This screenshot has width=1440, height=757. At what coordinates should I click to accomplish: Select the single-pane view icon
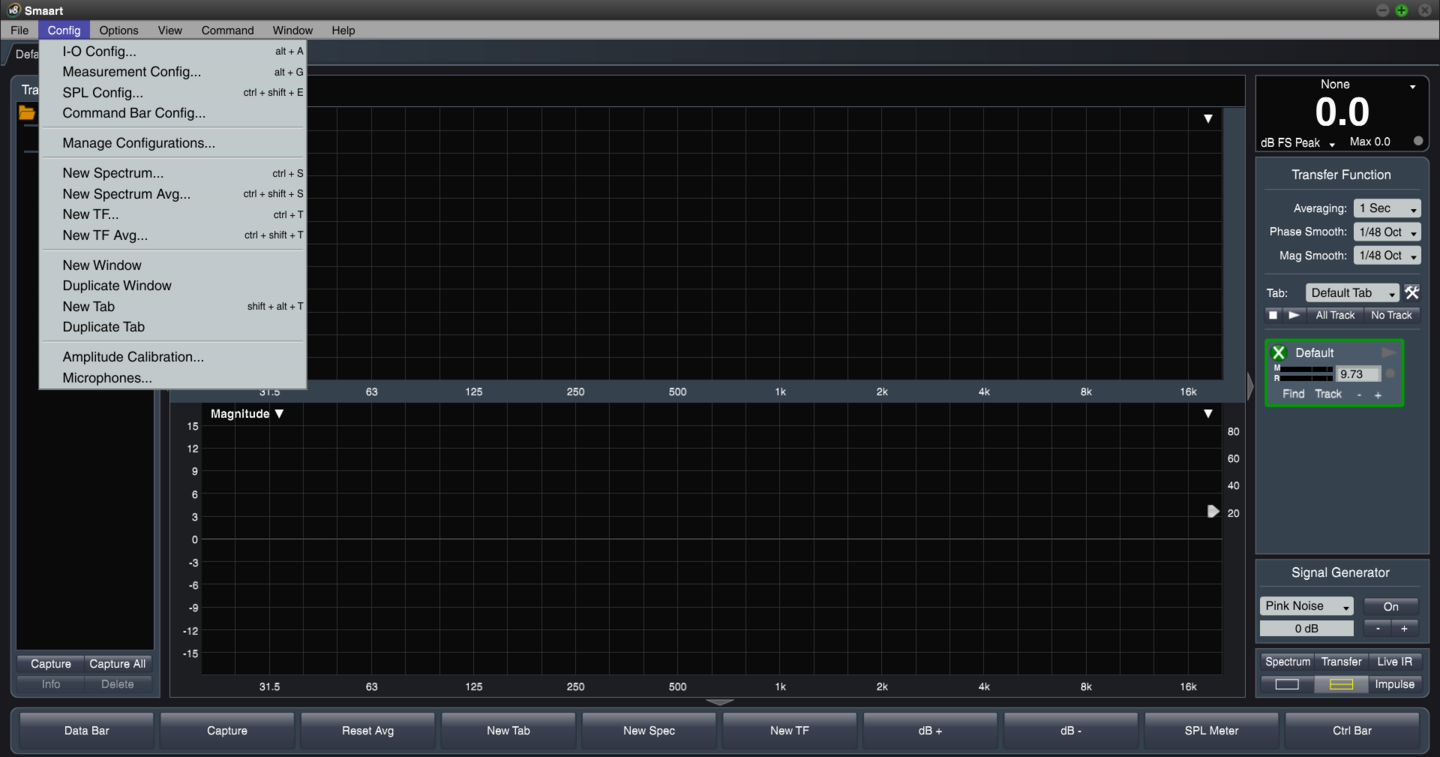[x=1287, y=684]
